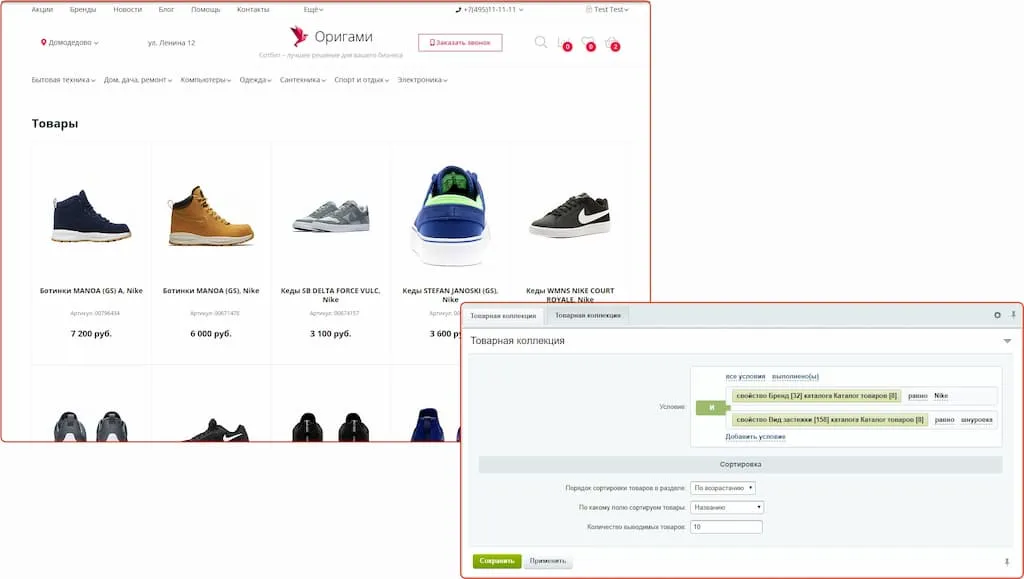Open the Бытовая техника category menu
Viewport: 1024px width, 579px height.
[63, 80]
